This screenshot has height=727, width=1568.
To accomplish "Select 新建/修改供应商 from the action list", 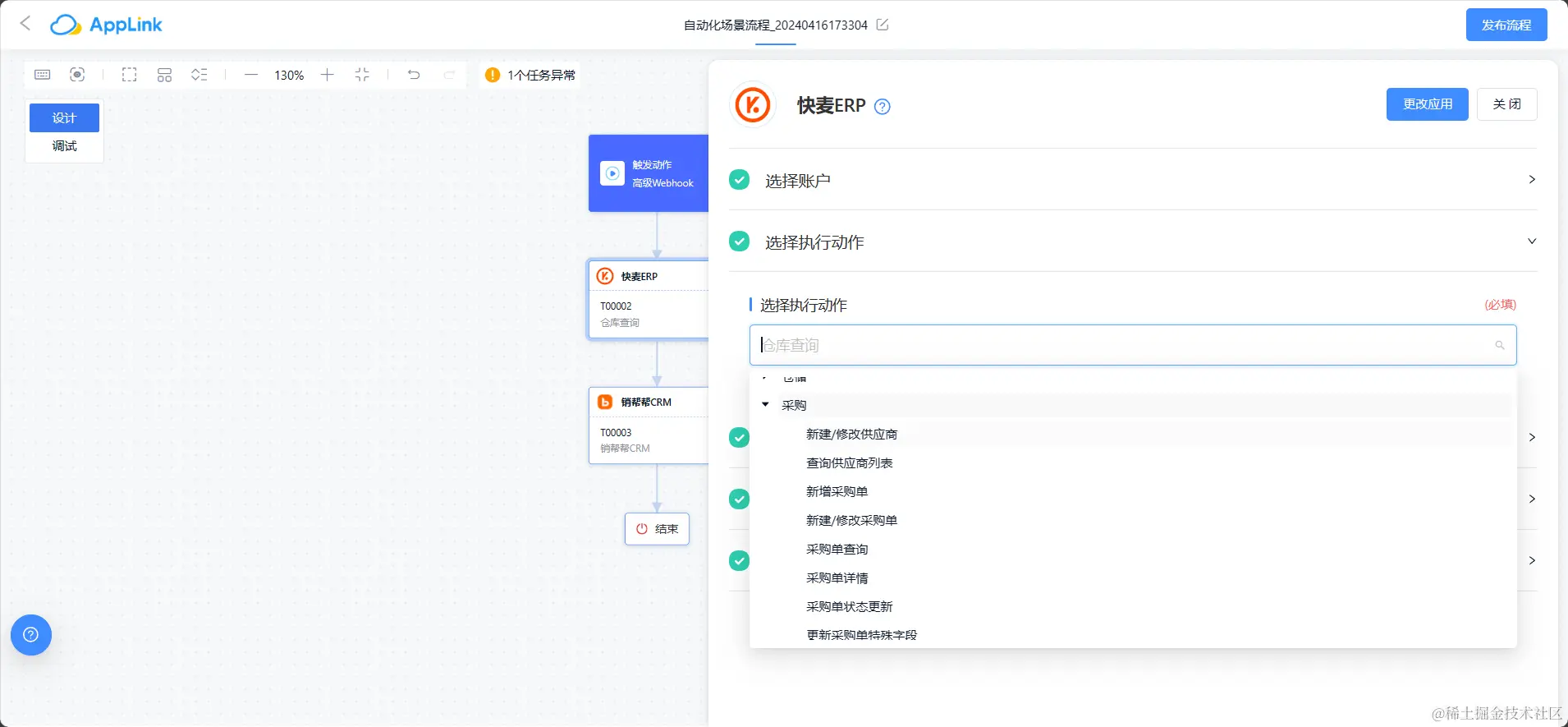I will coord(851,434).
